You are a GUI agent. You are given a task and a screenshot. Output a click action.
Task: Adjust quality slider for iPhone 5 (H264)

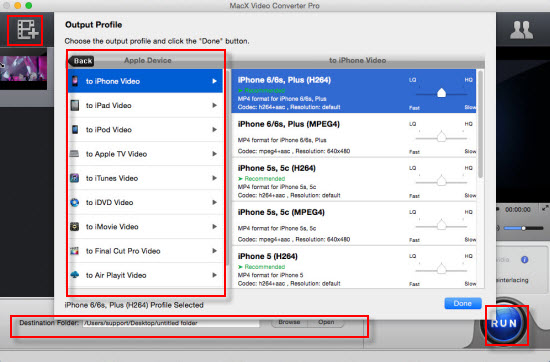pyautogui.click(x=441, y=269)
